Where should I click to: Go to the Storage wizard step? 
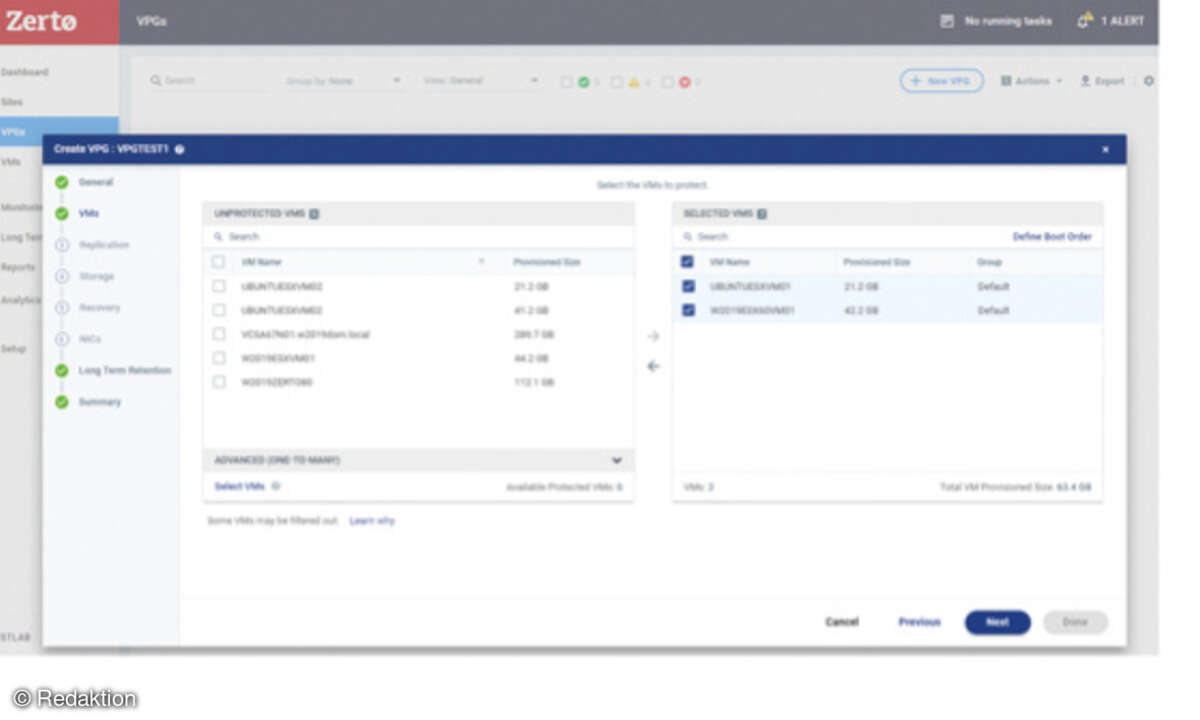(96, 276)
